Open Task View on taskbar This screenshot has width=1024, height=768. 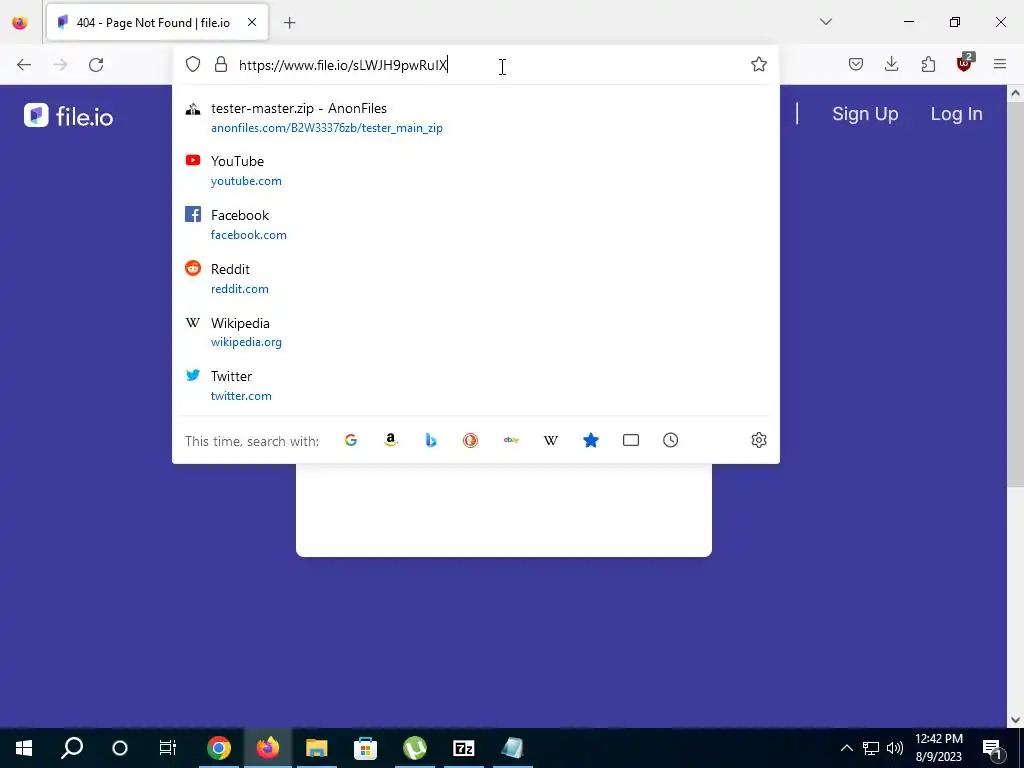point(168,748)
